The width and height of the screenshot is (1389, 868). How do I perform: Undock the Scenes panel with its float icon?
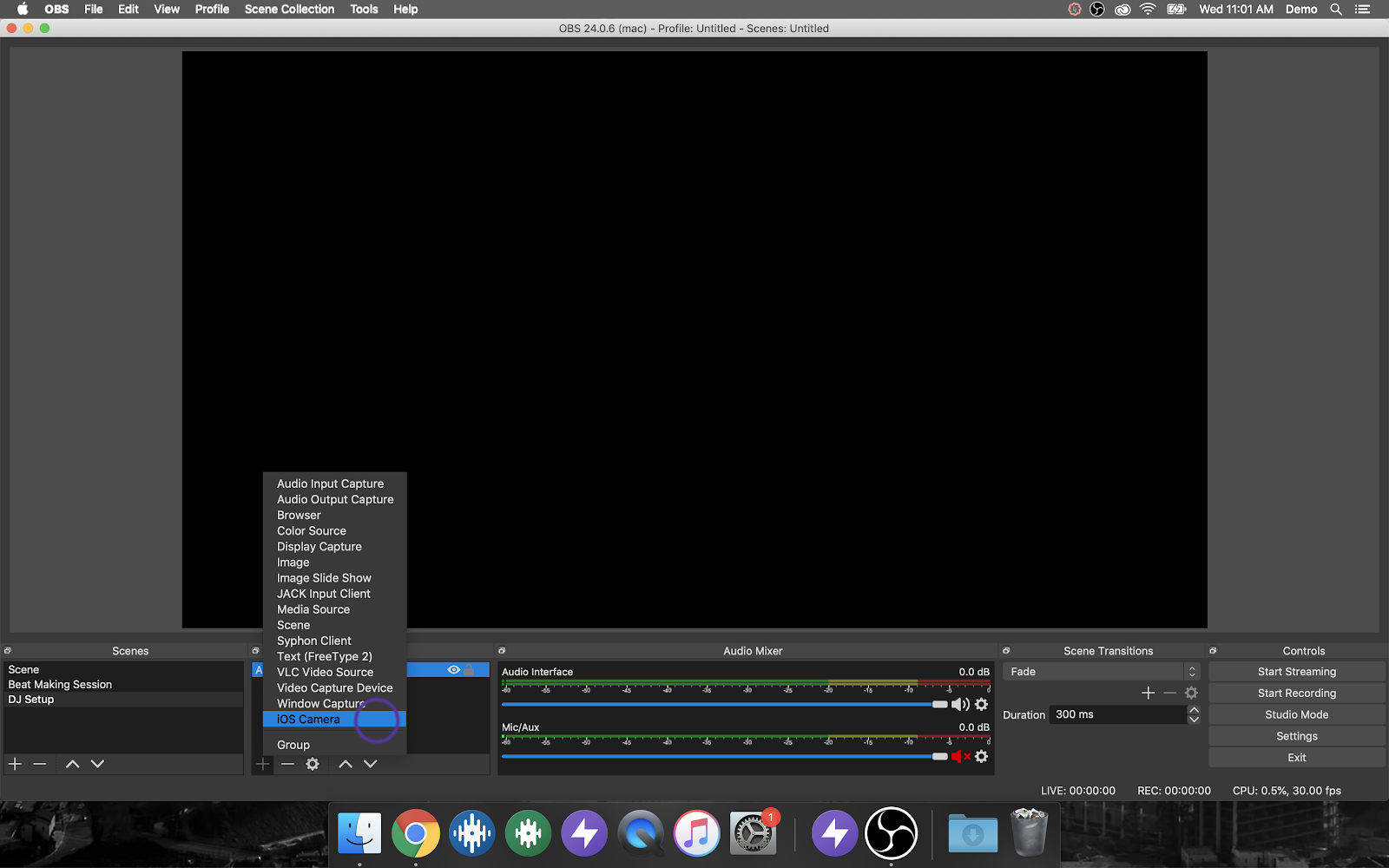point(8,650)
